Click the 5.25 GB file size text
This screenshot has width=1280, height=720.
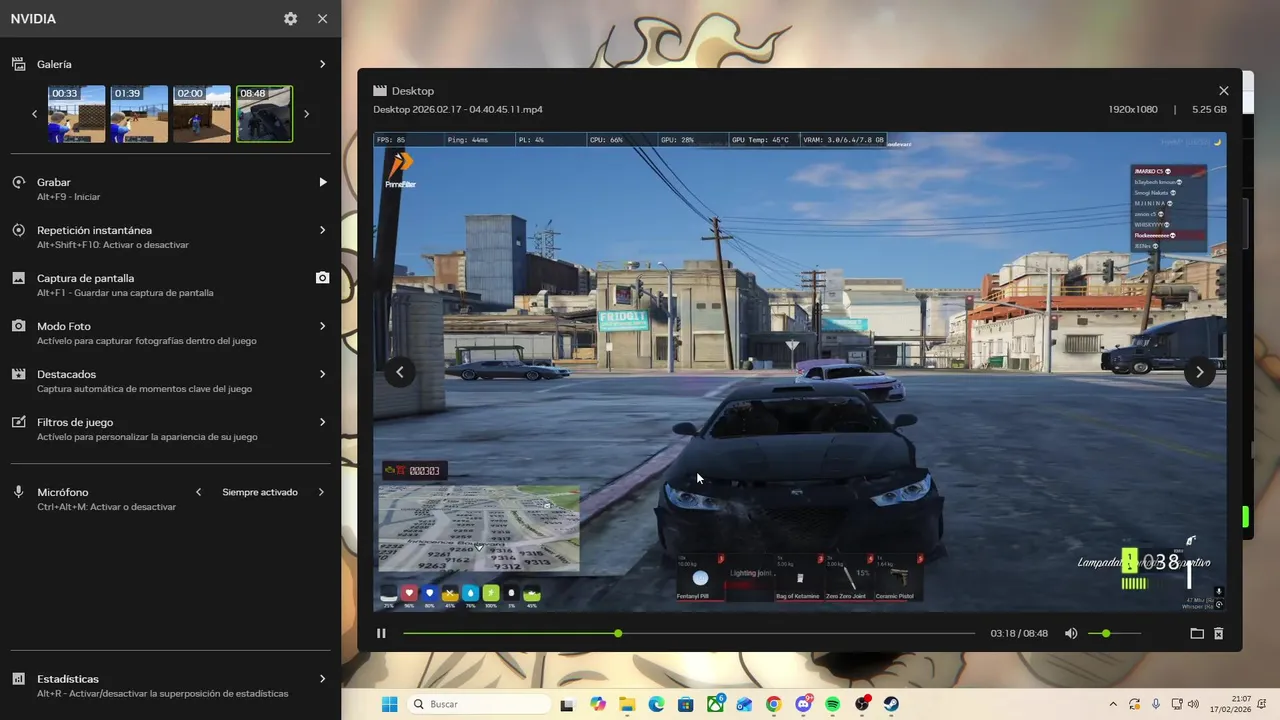tap(1209, 109)
